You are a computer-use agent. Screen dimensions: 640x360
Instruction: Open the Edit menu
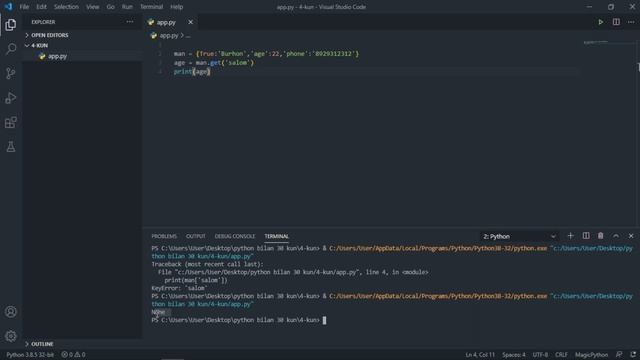pyautogui.click(x=41, y=7)
